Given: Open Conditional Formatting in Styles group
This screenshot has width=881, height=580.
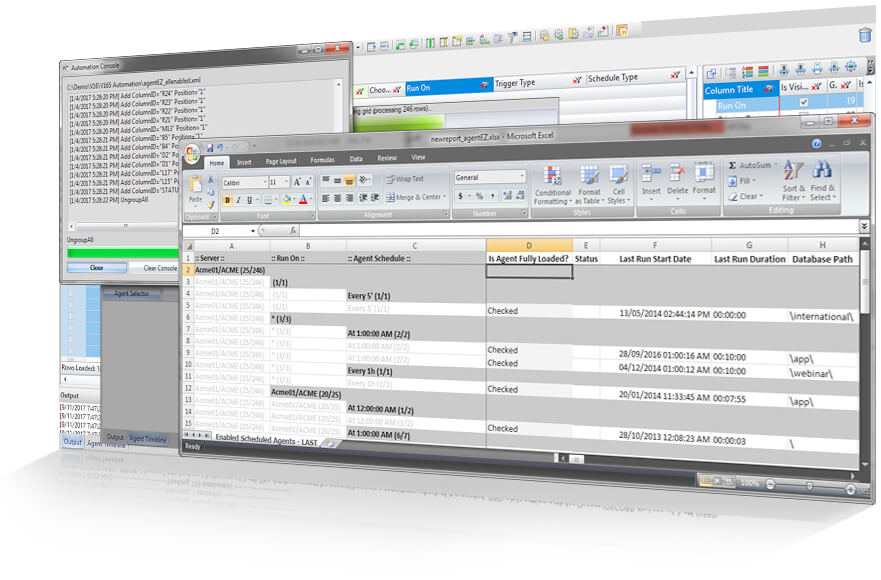Looking at the screenshot, I should tap(552, 185).
